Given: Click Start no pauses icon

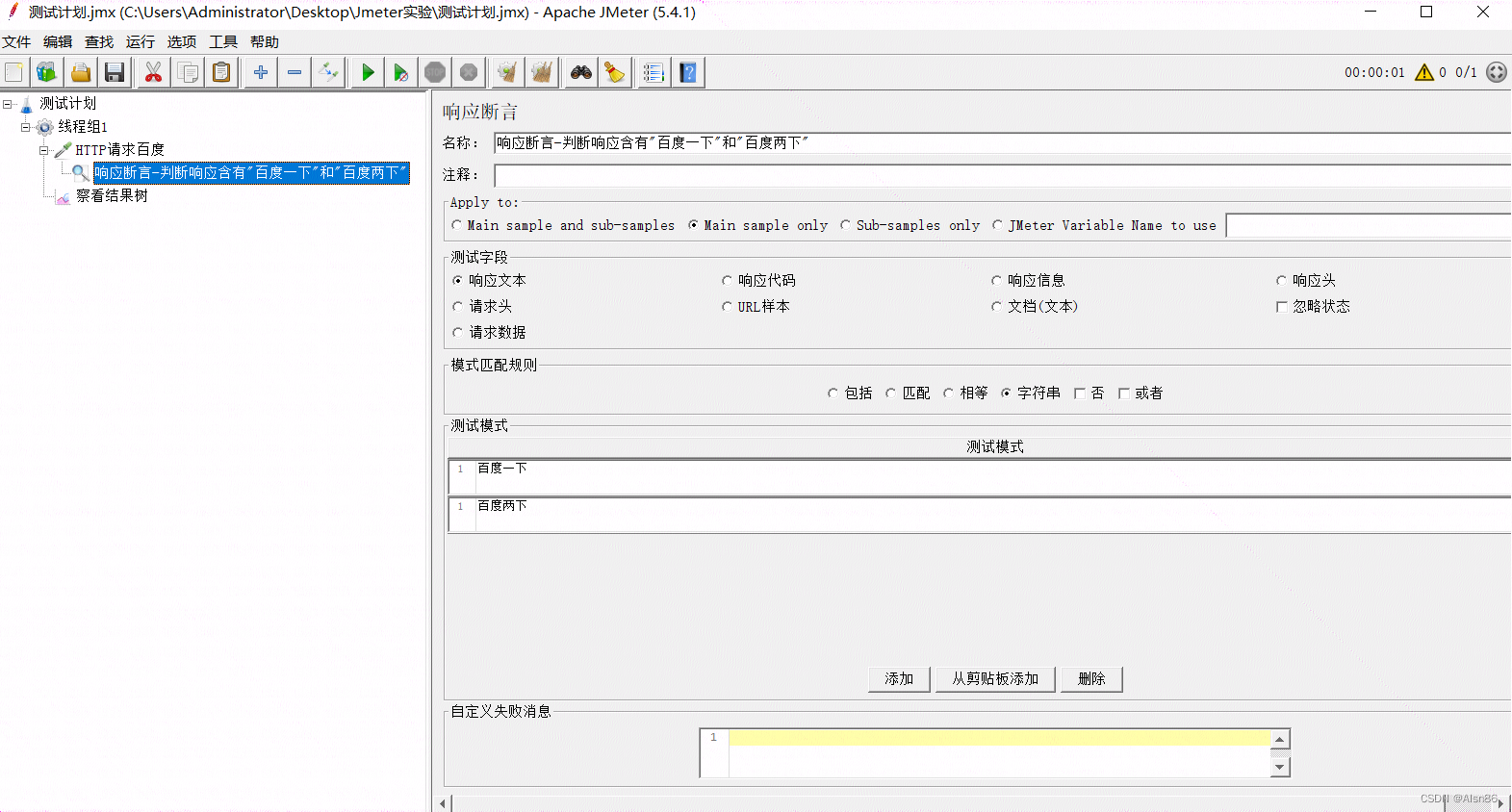Looking at the screenshot, I should pos(401,72).
